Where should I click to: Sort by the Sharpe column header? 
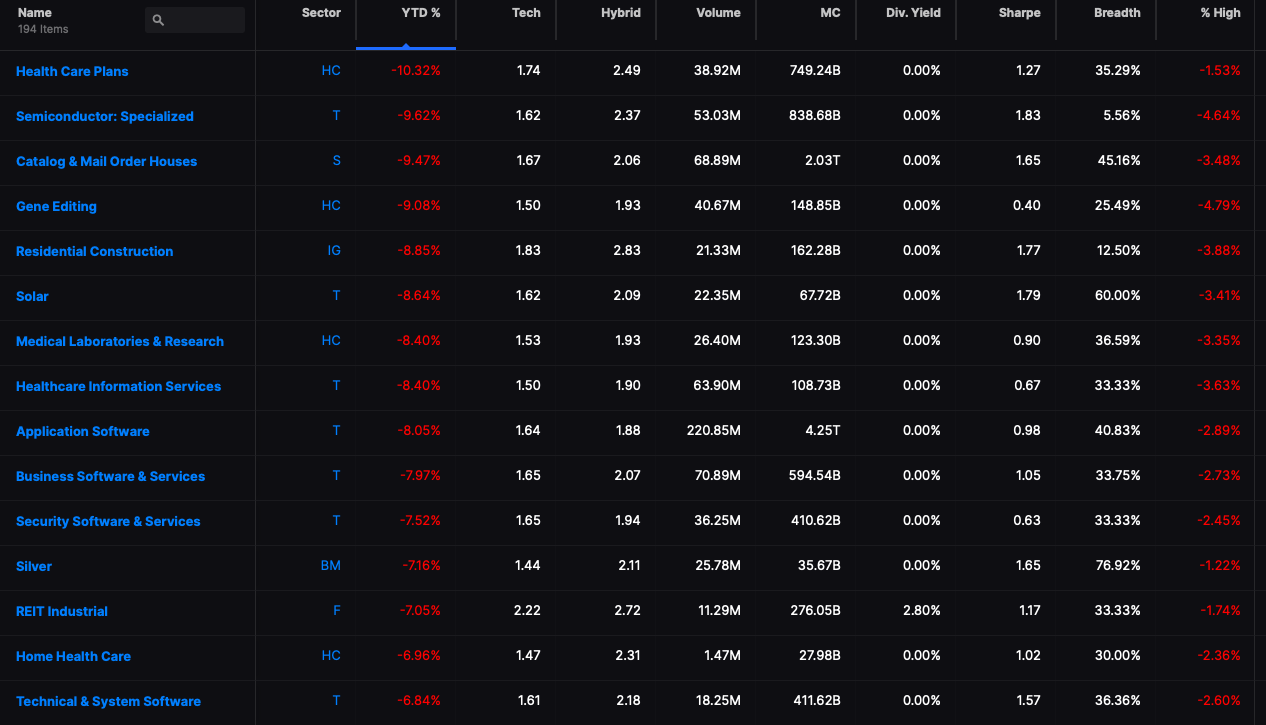pyautogui.click(x=1020, y=13)
